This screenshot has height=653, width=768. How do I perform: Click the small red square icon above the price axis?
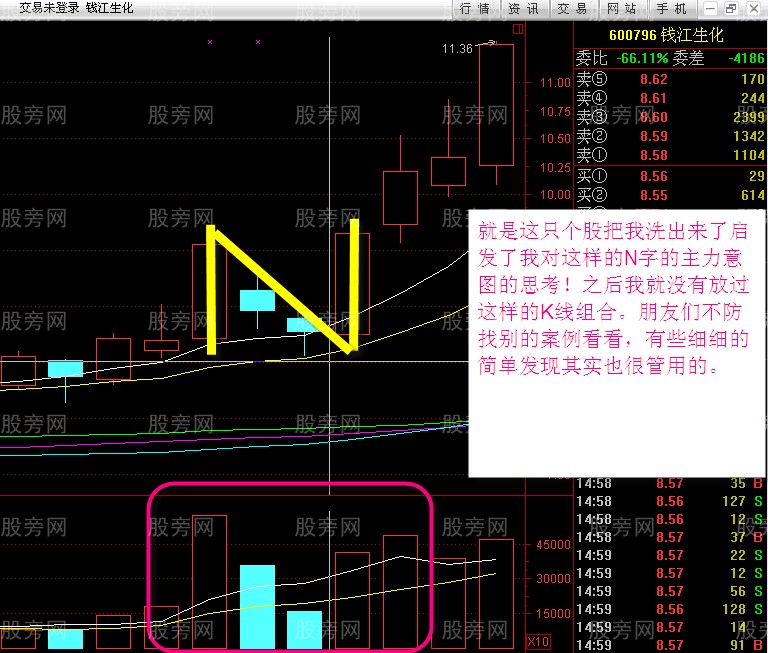pyautogui.click(x=518, y=29)
